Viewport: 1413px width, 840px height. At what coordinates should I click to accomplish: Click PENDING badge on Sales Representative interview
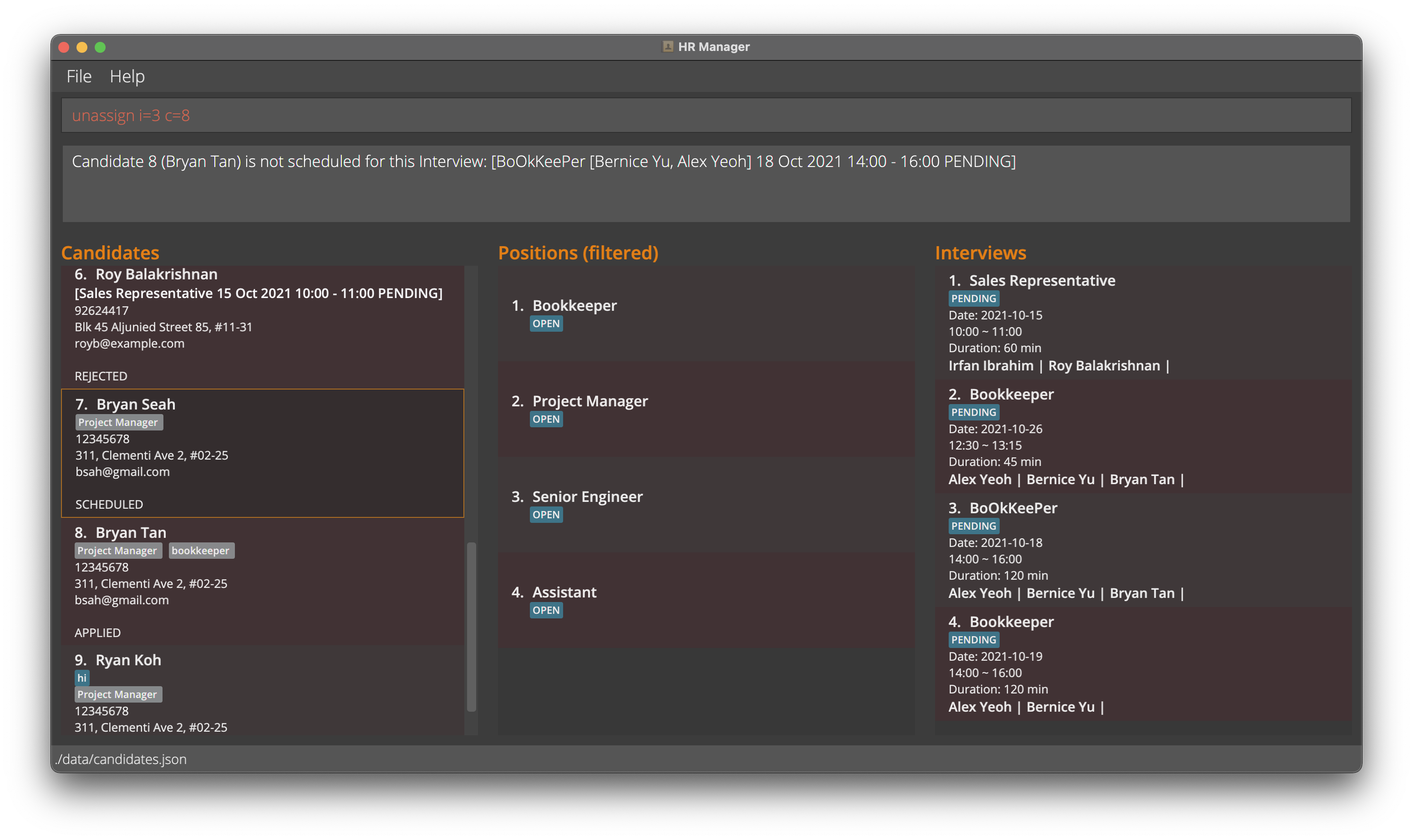coord(973,299)
